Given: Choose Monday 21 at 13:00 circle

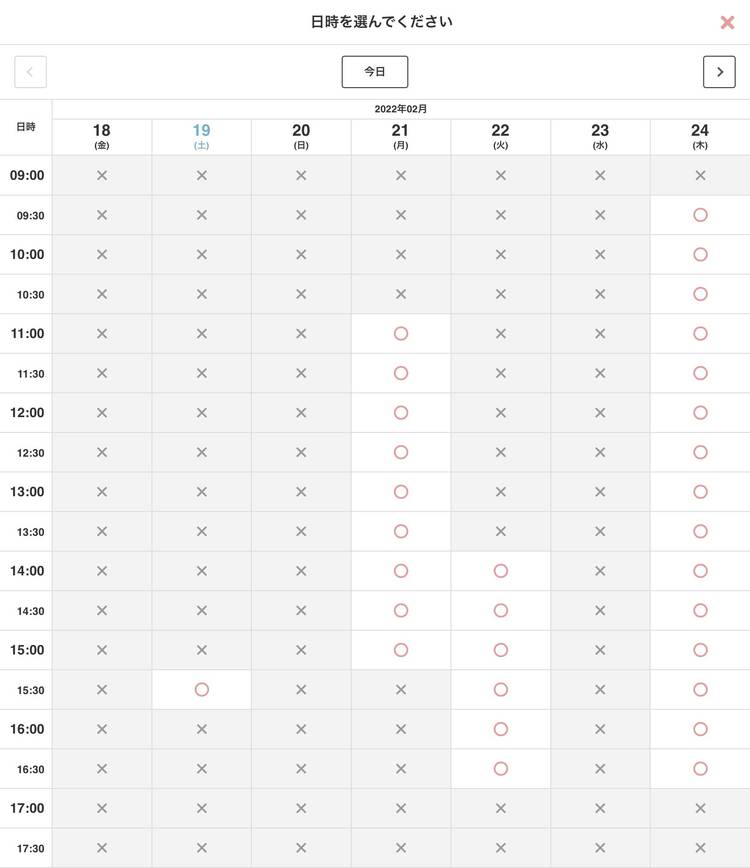Looking at the screenshot, I should [401, 492].
